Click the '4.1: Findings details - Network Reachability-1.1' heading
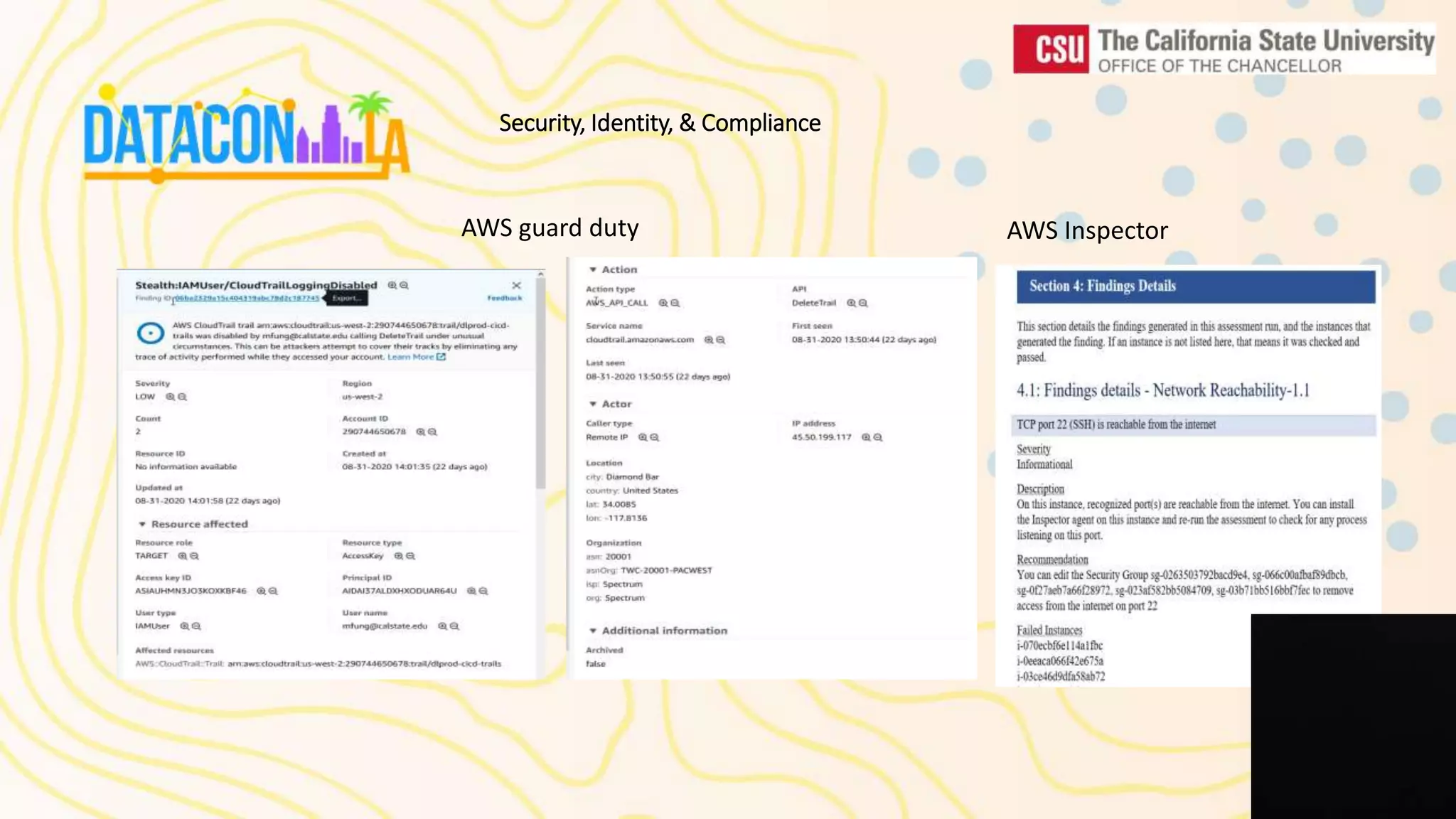The width and height of the screenshot is (1456, 819). click(x=1163, y=390)
